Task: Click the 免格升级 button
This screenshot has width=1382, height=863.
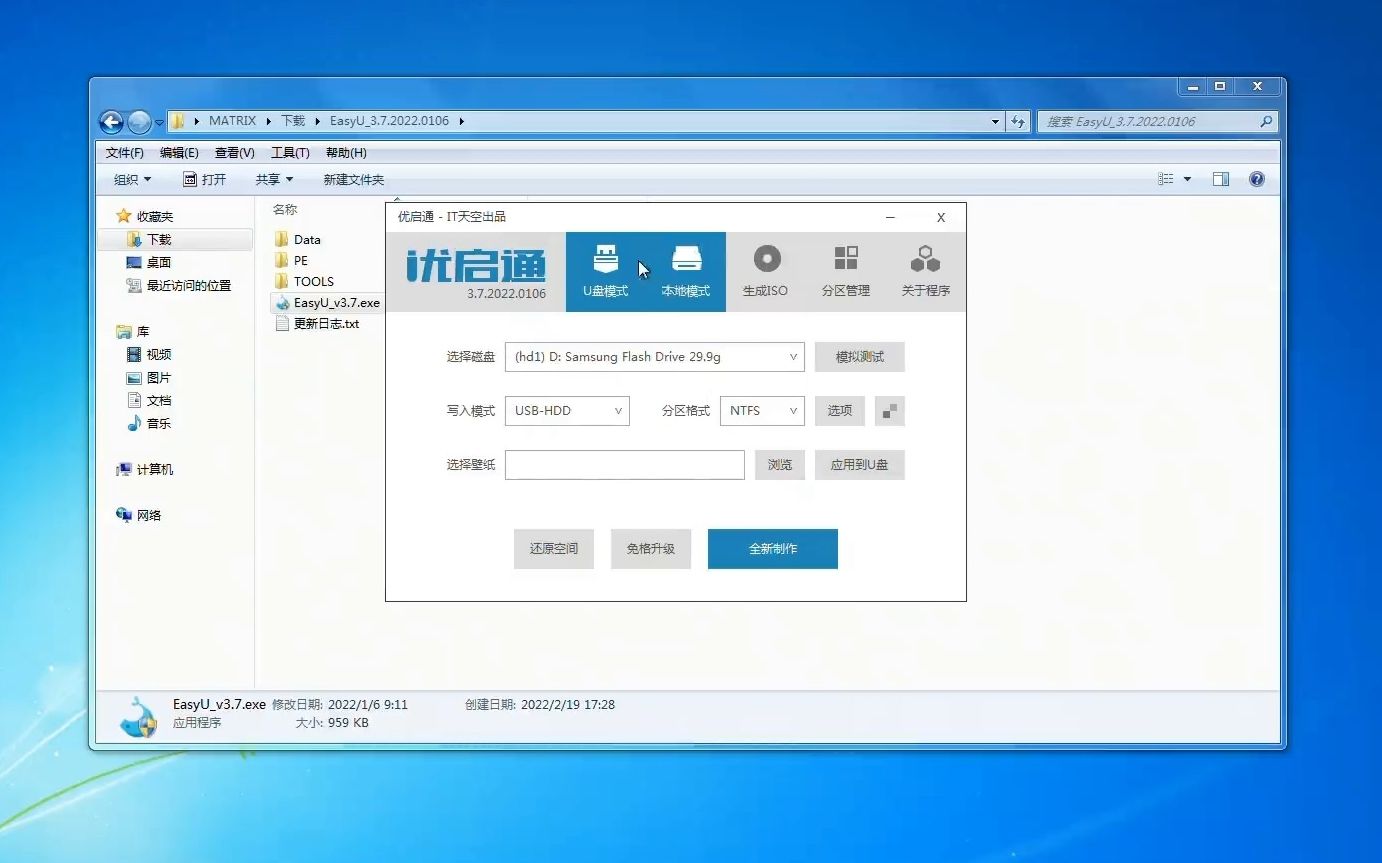Action: tap(651, 549)
